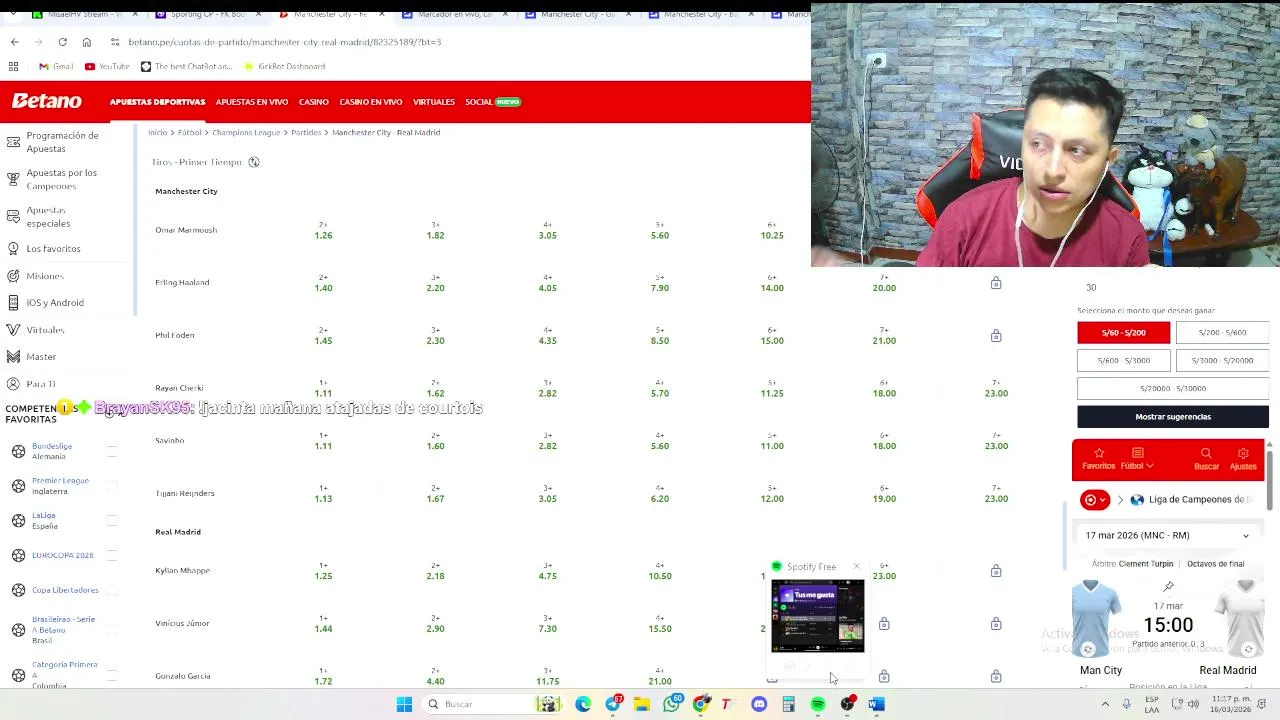Reload the browser page
The height and width of the screenshot is (720, 1280).
[62, 42]
